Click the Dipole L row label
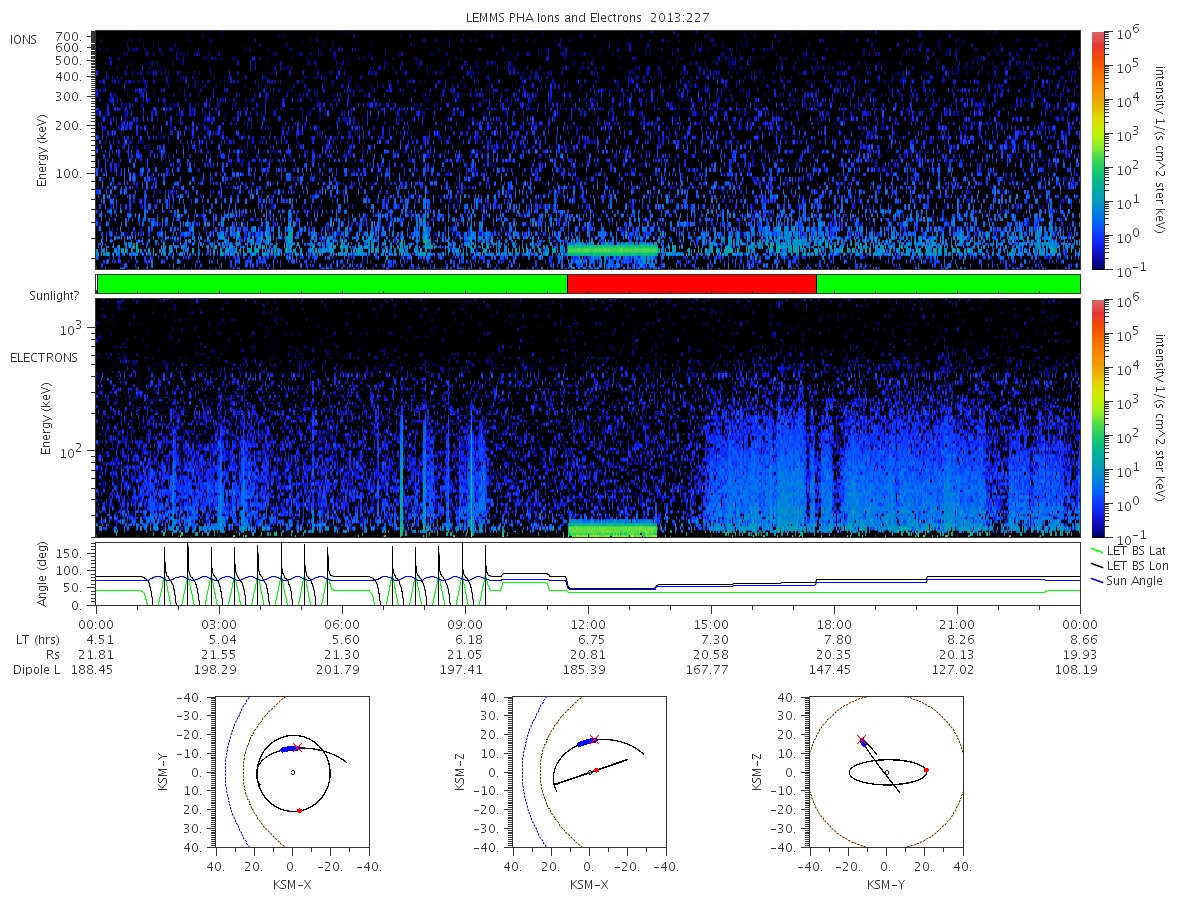Viewport: 1200px width, 900px height. point(36,670)
